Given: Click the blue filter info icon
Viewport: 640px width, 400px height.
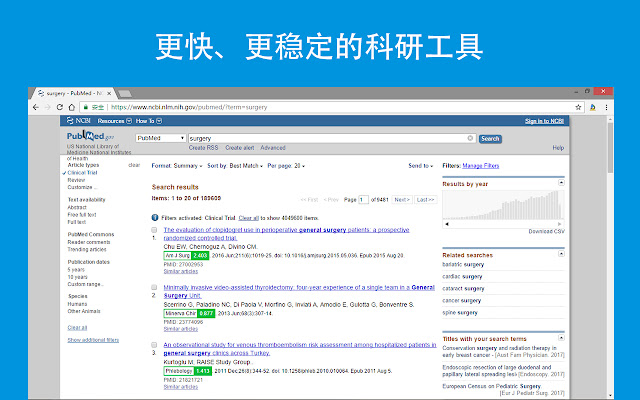Looking at the screenshot, I should (x=155, y=218).
